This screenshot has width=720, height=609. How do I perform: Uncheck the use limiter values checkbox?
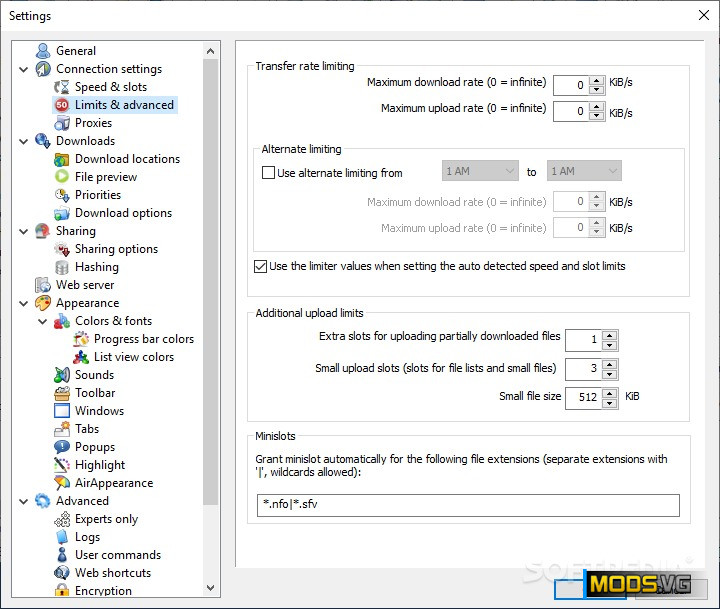coord(261,266)
